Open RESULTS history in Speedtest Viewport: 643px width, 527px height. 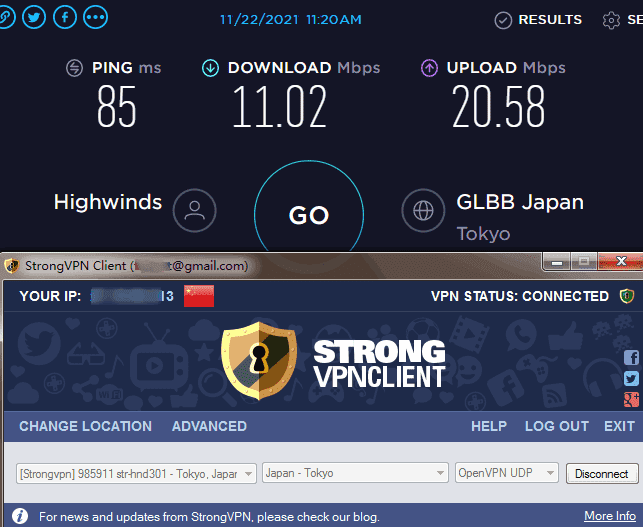click(550, 19)
